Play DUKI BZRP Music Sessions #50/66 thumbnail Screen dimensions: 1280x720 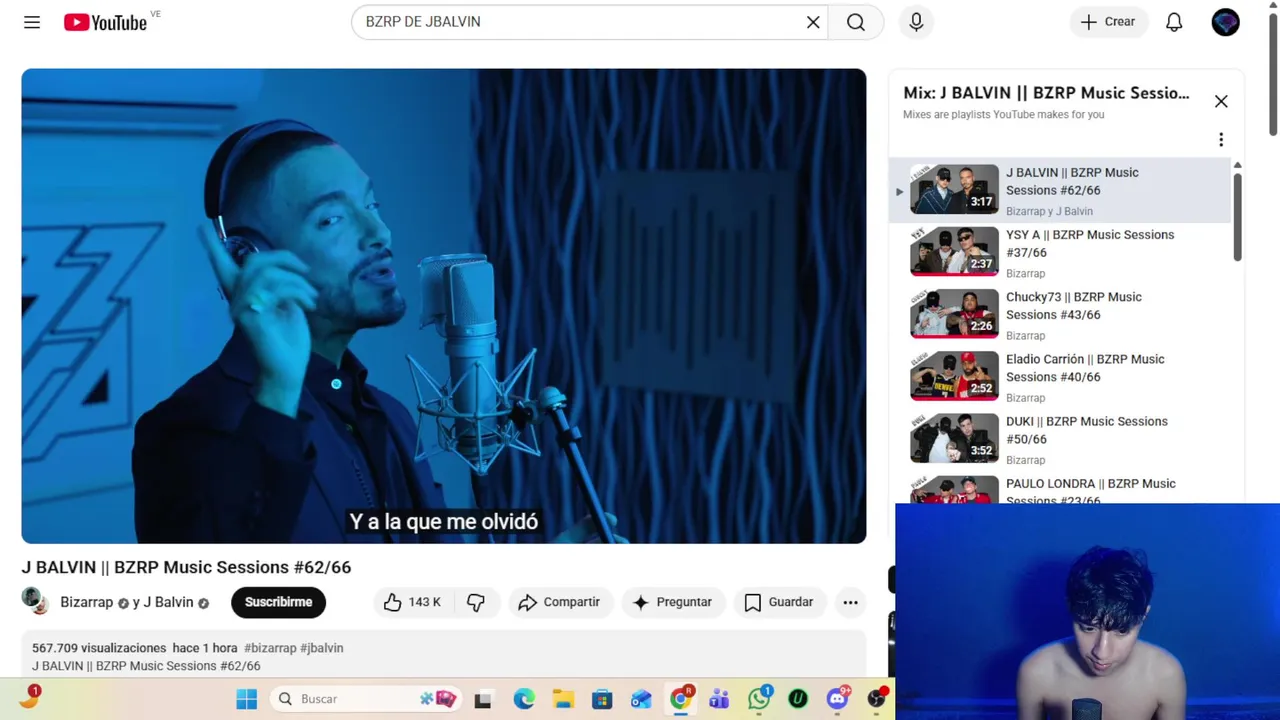pos(954,438)
